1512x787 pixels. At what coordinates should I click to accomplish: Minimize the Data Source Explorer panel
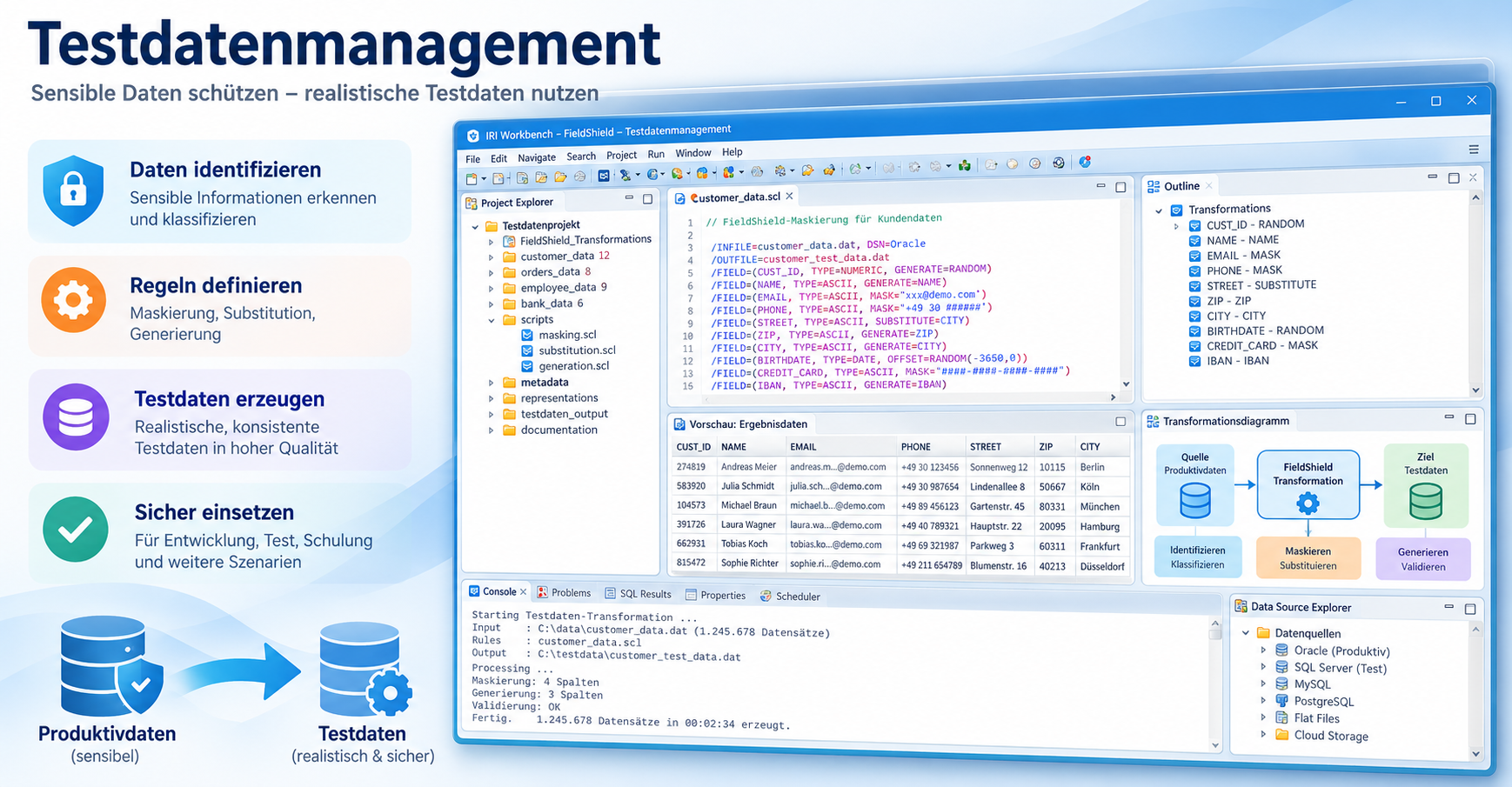1448,607
